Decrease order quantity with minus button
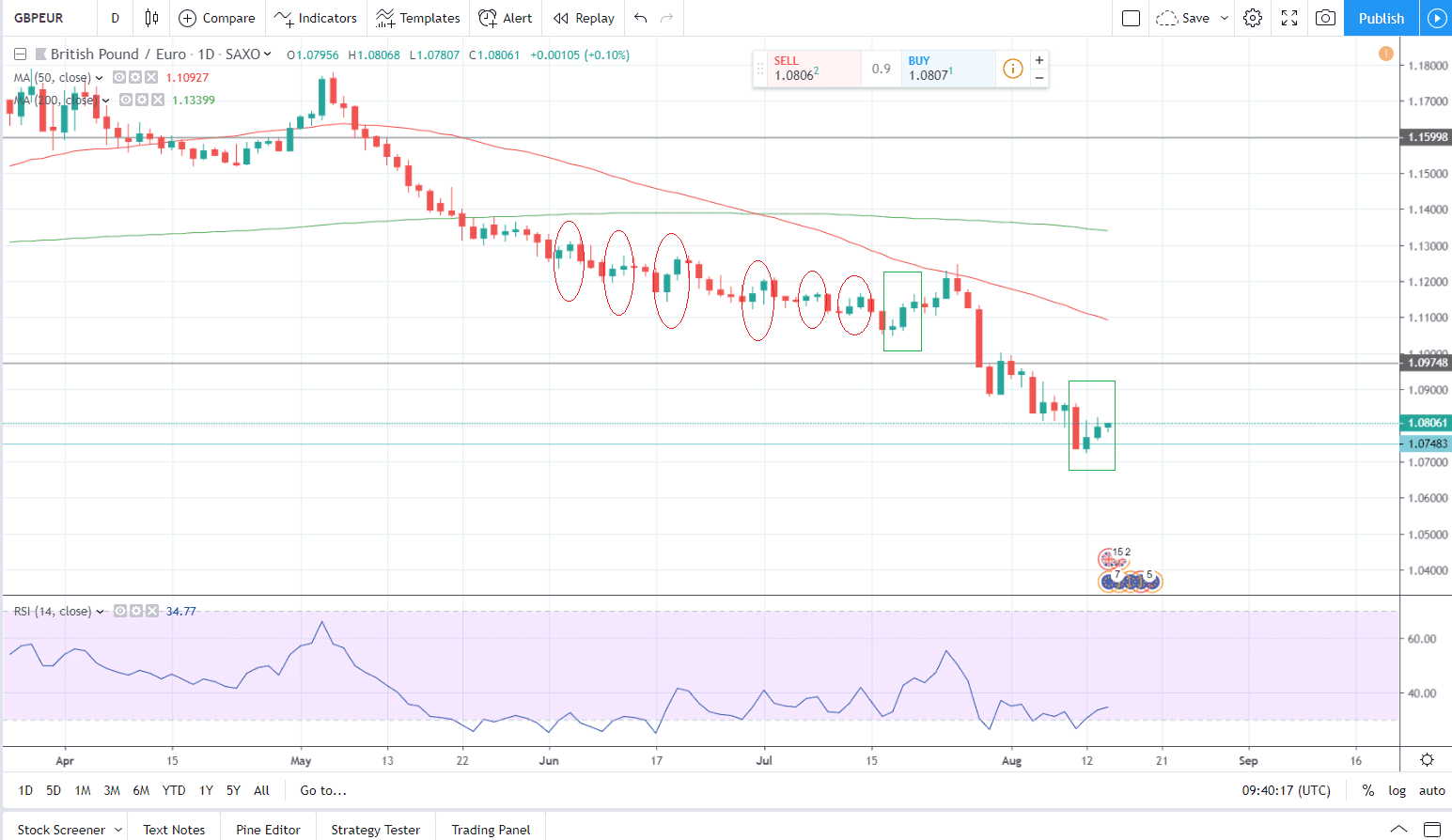This screenshot has height=840, width=1452. pos(1039,78)
